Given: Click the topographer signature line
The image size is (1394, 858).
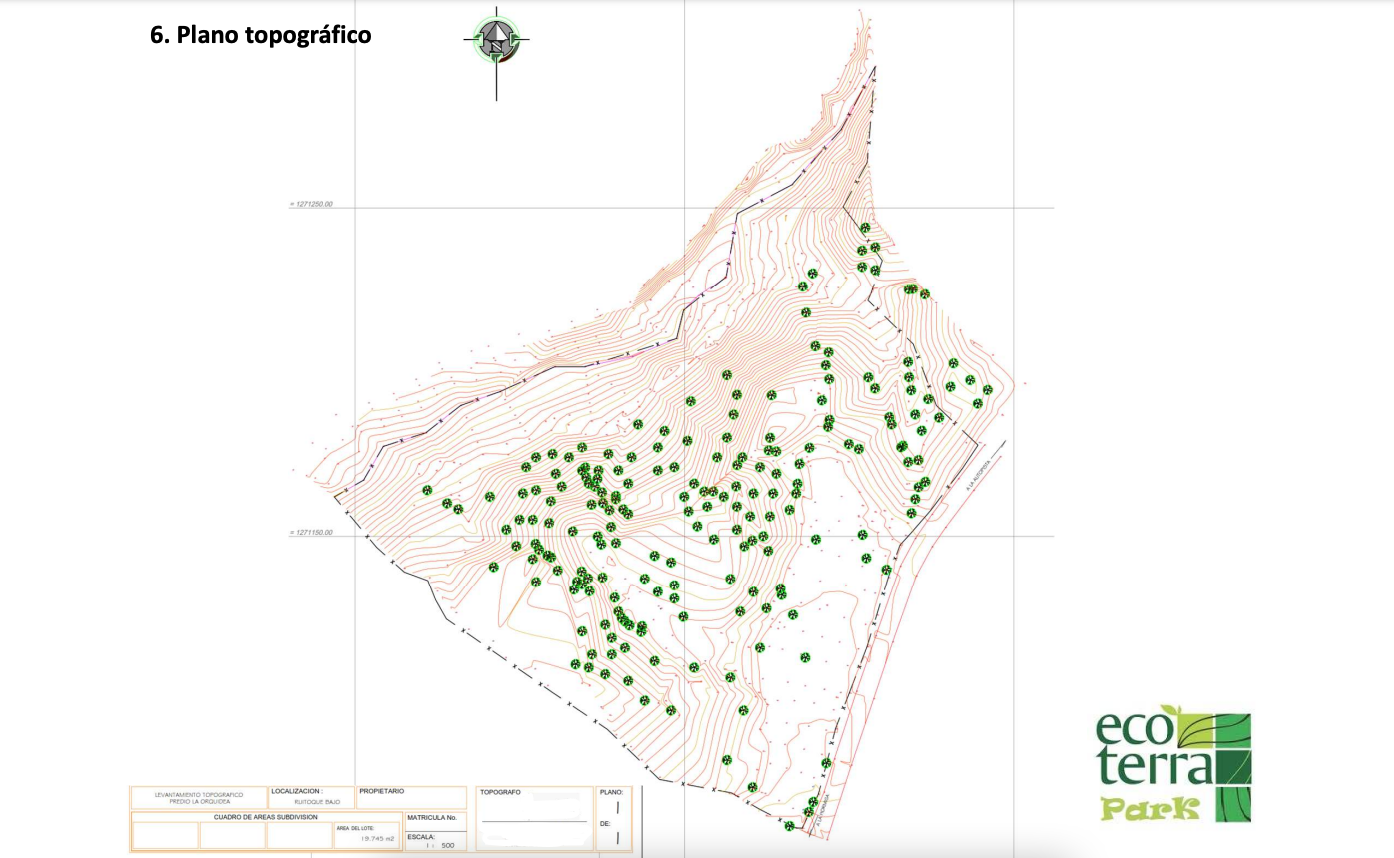Looking at the screenshot, I should tap(534, 821).
